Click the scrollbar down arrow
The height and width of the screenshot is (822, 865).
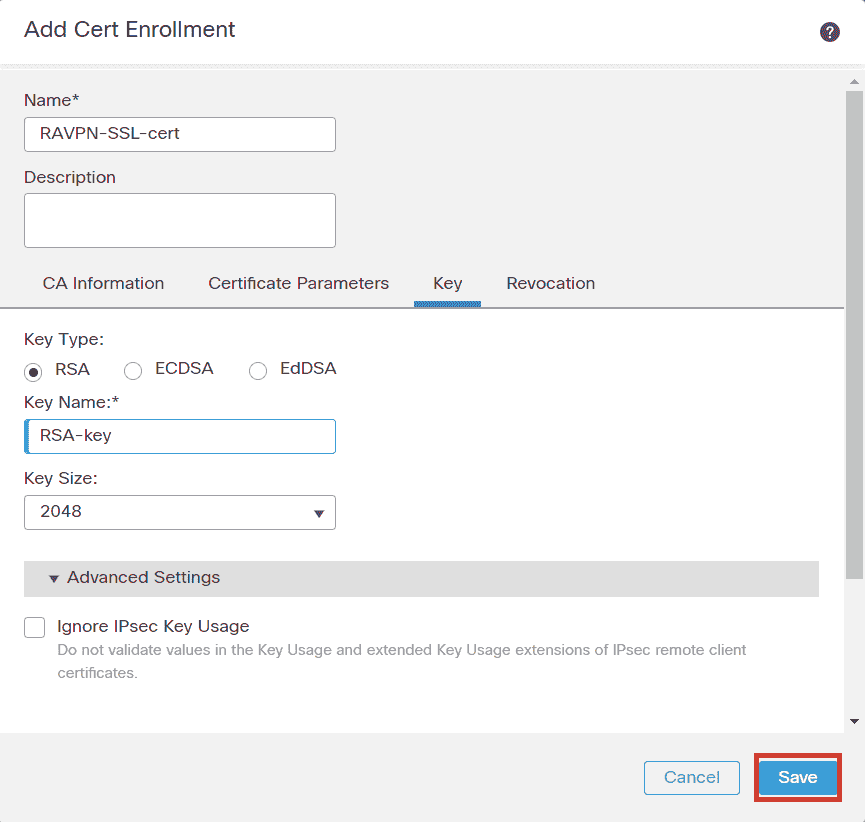[854, 721]
